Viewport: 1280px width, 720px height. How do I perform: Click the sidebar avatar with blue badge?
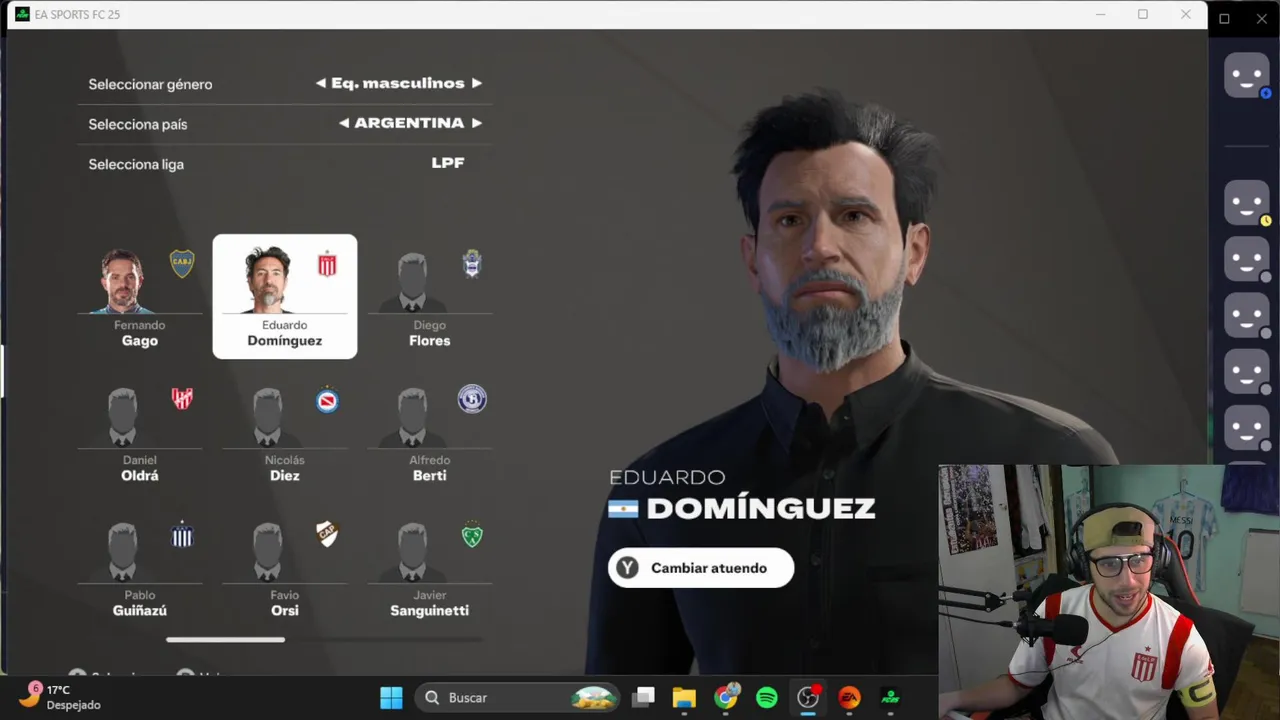tap(1247, 76)
